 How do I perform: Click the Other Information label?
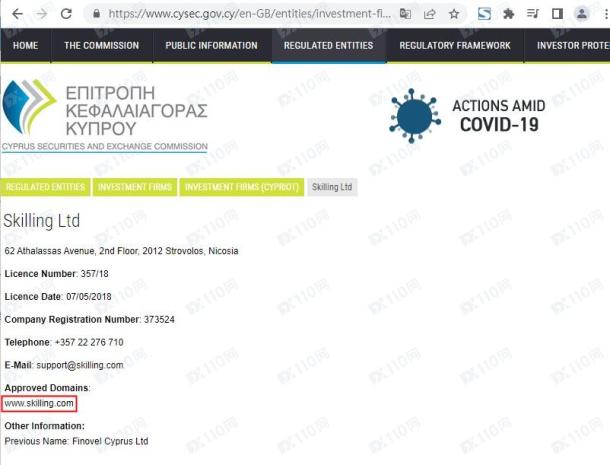44,426
